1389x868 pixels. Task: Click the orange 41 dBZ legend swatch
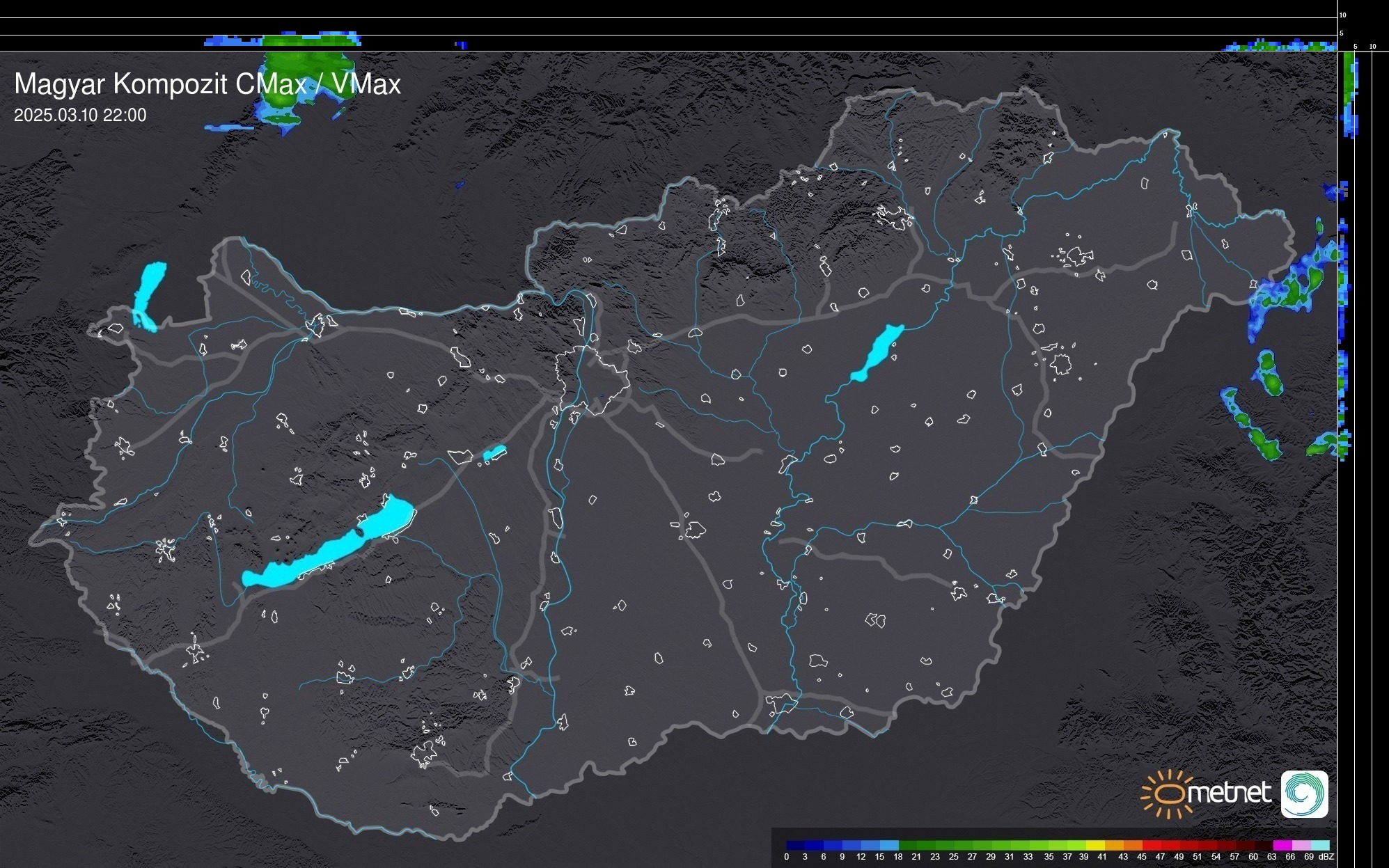[x=1114, y=845]
